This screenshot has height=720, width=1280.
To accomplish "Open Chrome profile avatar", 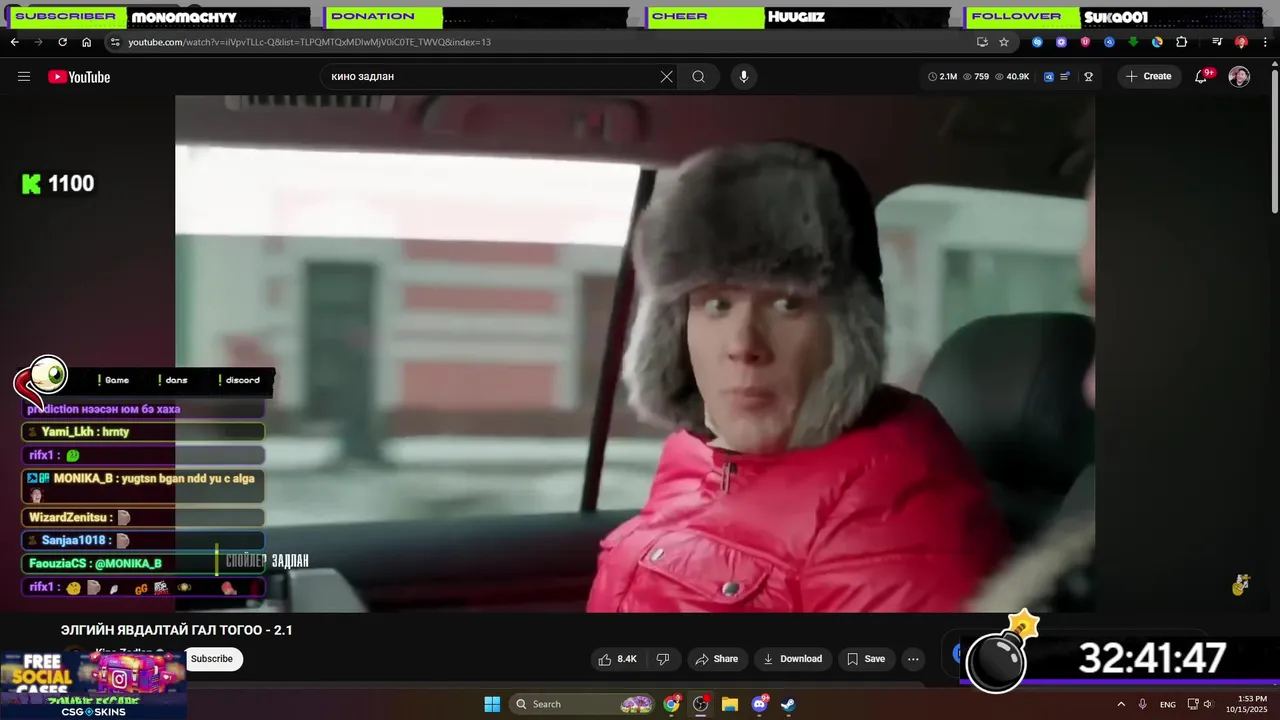I will (1241, 42).
